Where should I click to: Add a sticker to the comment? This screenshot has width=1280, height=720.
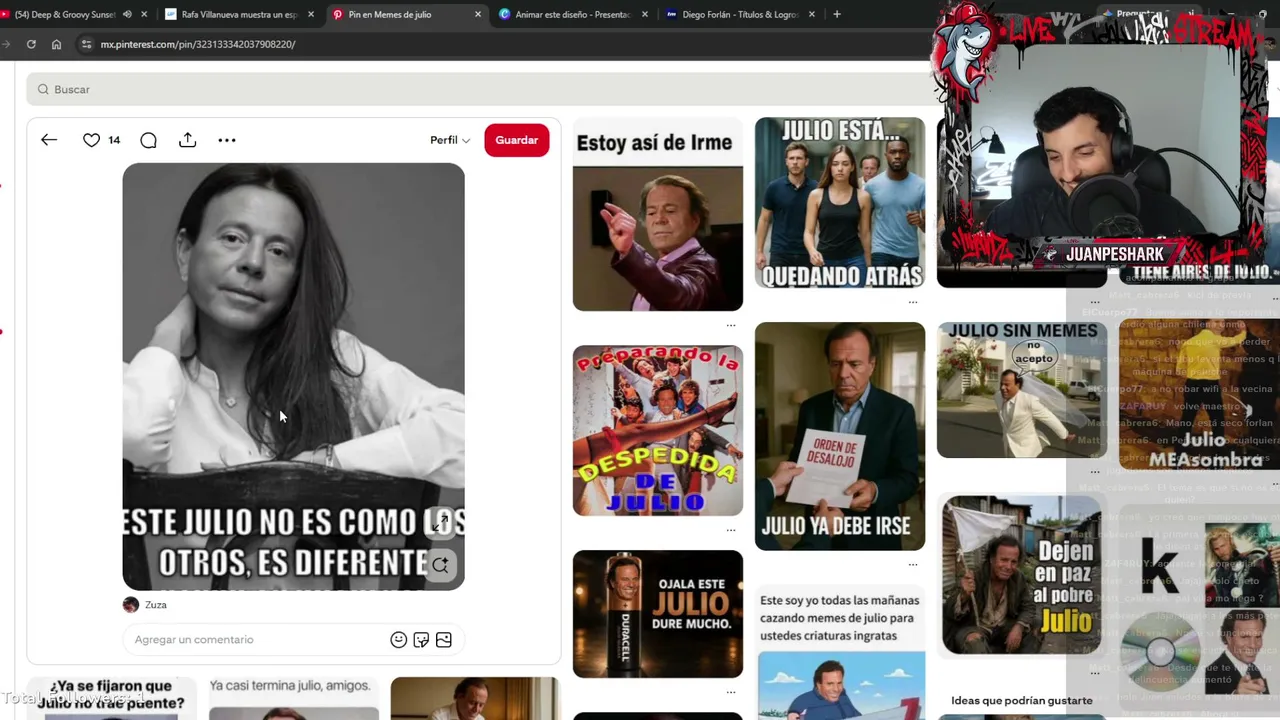[421, 640]
